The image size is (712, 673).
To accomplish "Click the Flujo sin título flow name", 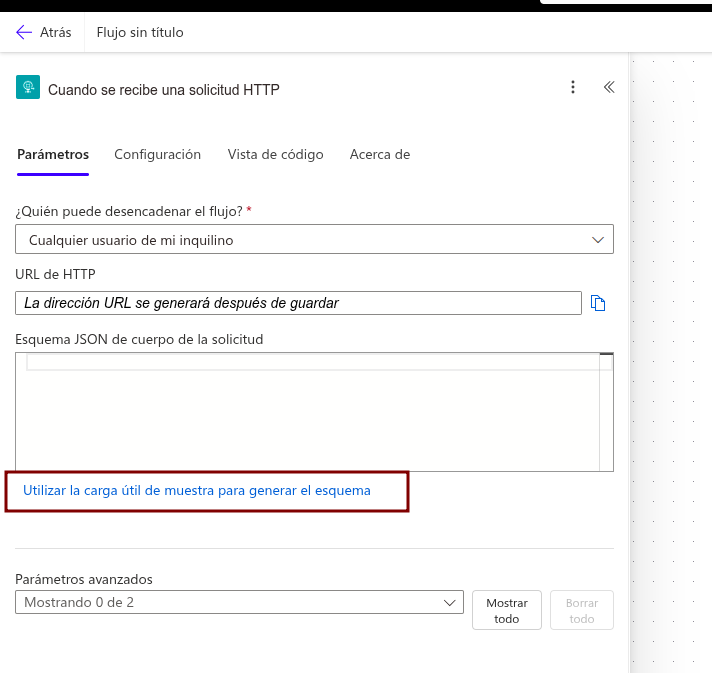I will coord(139,32).
